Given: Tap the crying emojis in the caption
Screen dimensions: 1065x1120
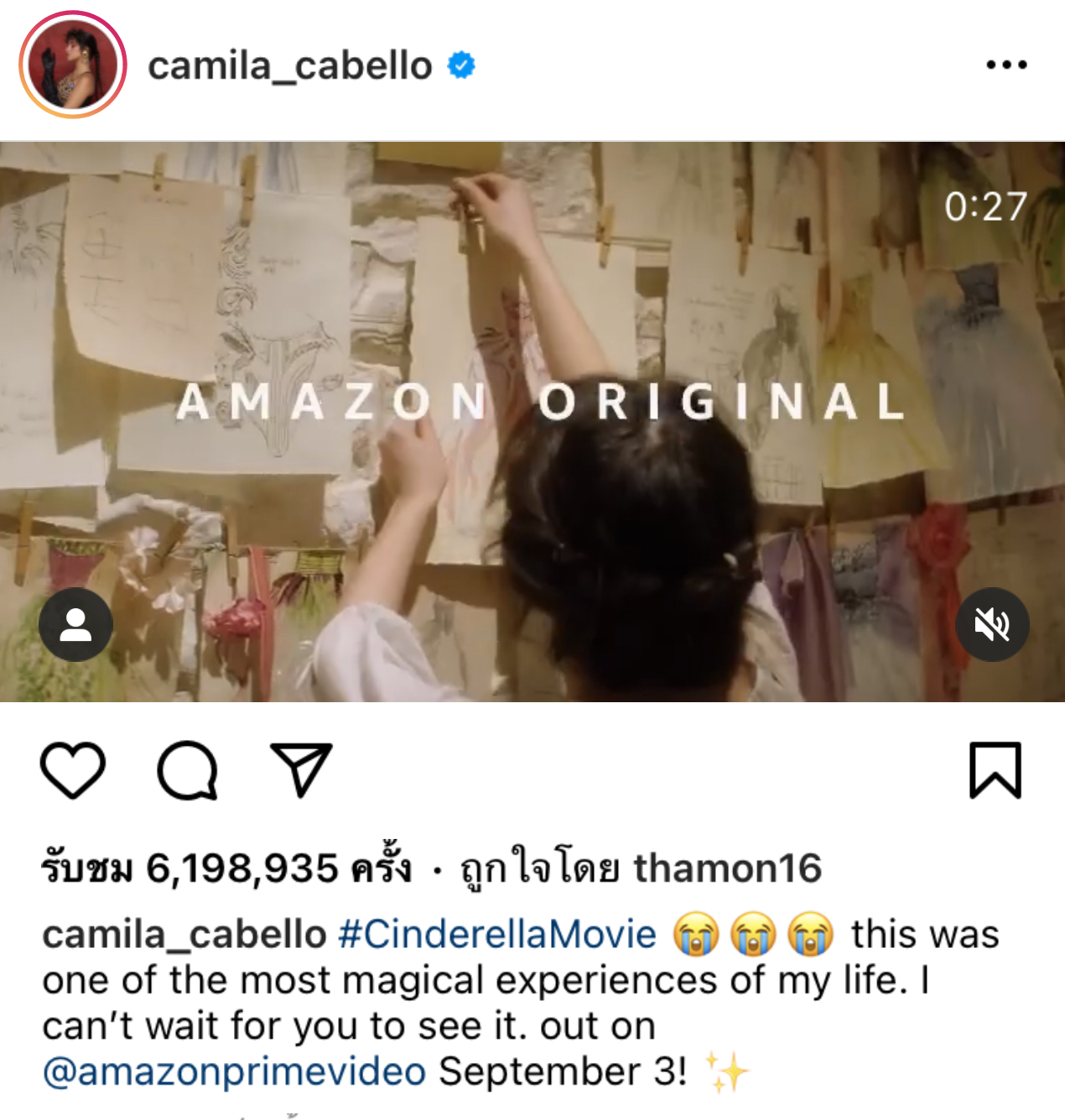Looking at the screenshot, I should point(753,934).
